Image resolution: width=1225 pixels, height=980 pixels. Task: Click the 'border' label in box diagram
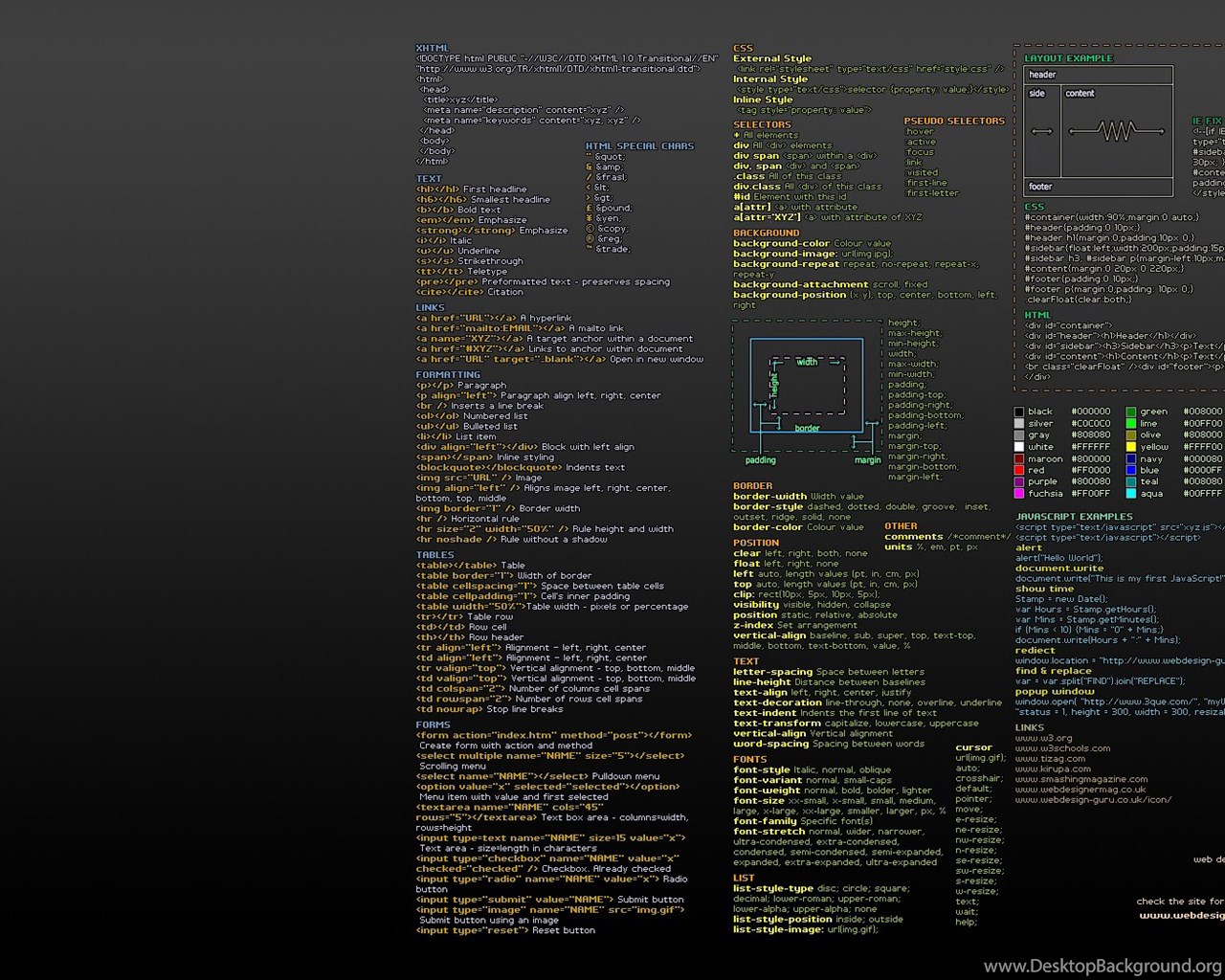click(x=808, y=429)
